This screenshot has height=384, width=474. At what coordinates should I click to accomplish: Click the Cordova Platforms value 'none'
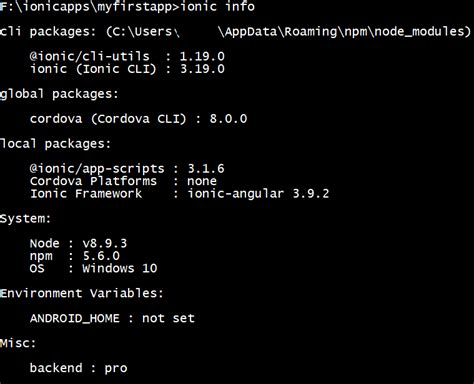[202, 181]
